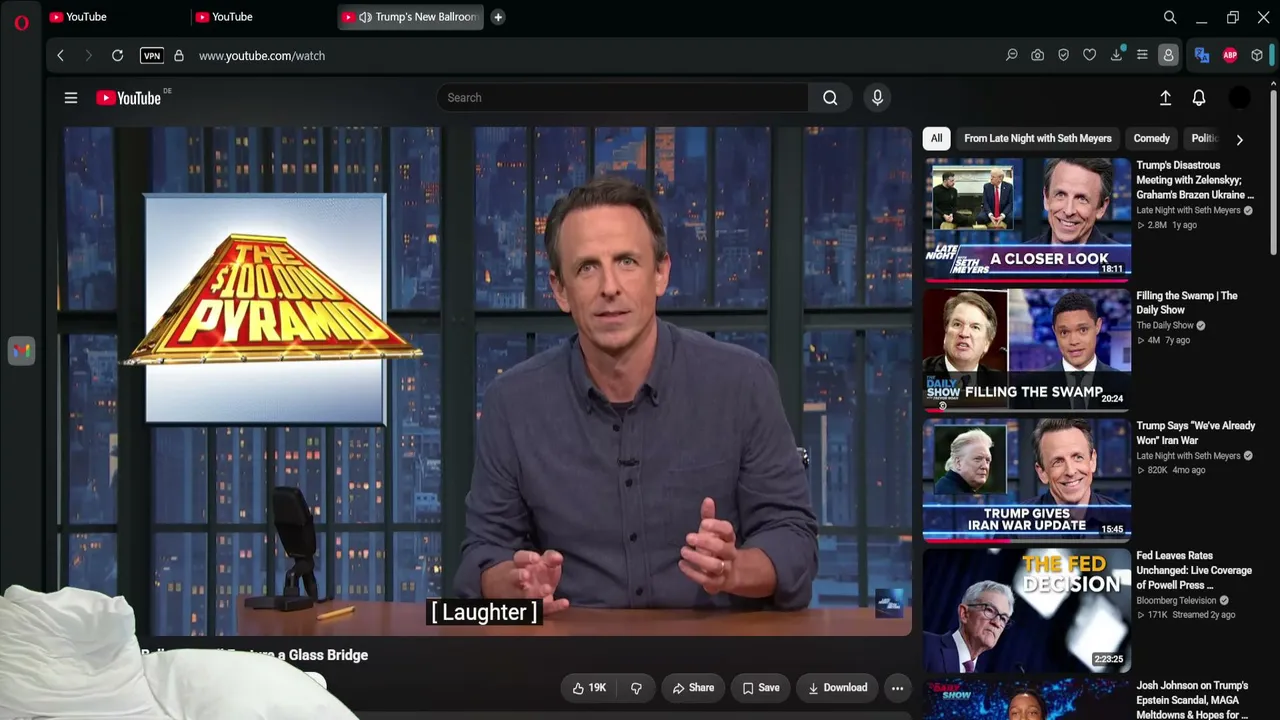Visit the Bloomberg Television channel link
This screenshot has height=720, width=1280.
tap(1176, 600)
